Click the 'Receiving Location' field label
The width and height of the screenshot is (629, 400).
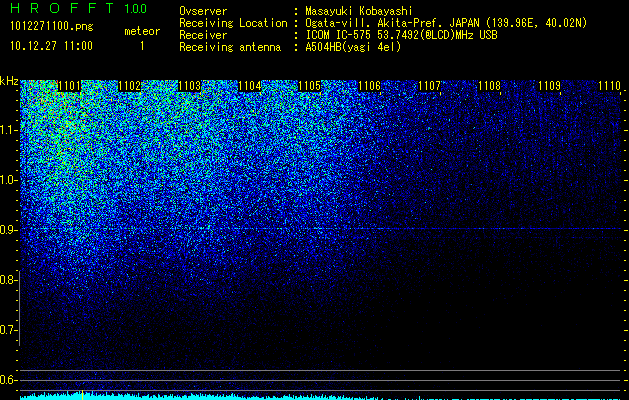(233, 23)
